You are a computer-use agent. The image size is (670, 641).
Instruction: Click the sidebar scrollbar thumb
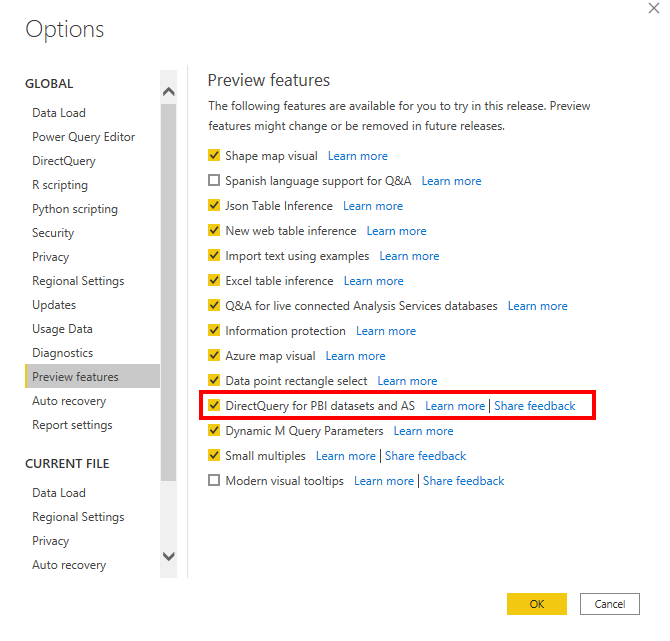tap(168, 292)
